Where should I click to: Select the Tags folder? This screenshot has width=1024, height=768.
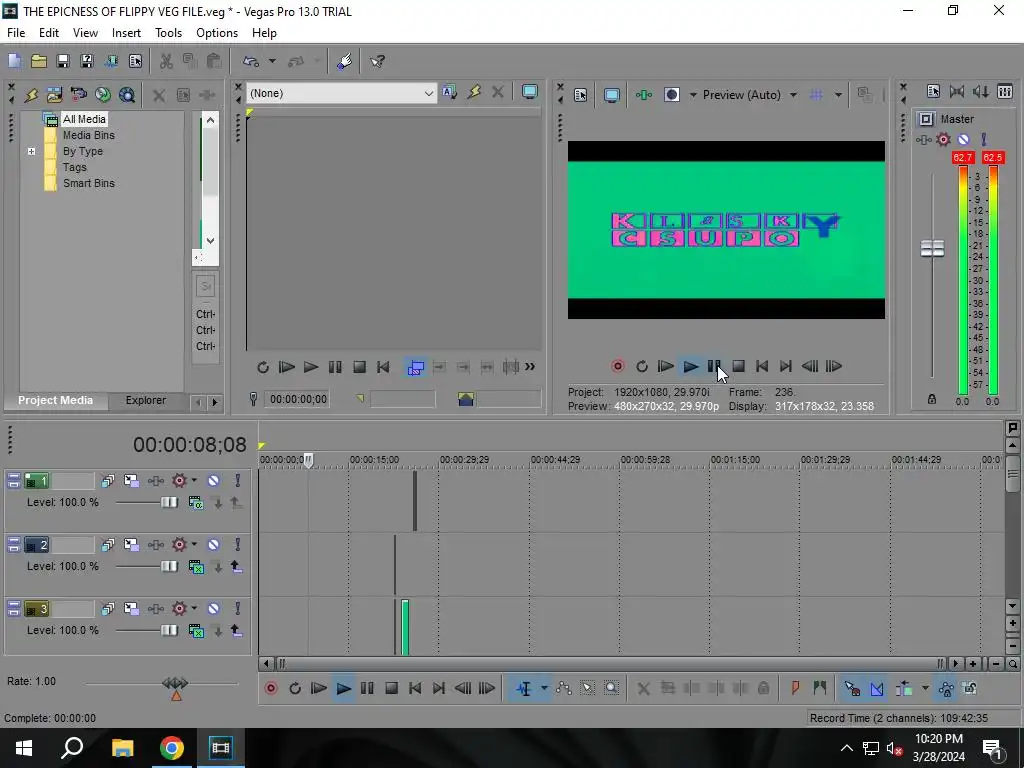[74, 167]
